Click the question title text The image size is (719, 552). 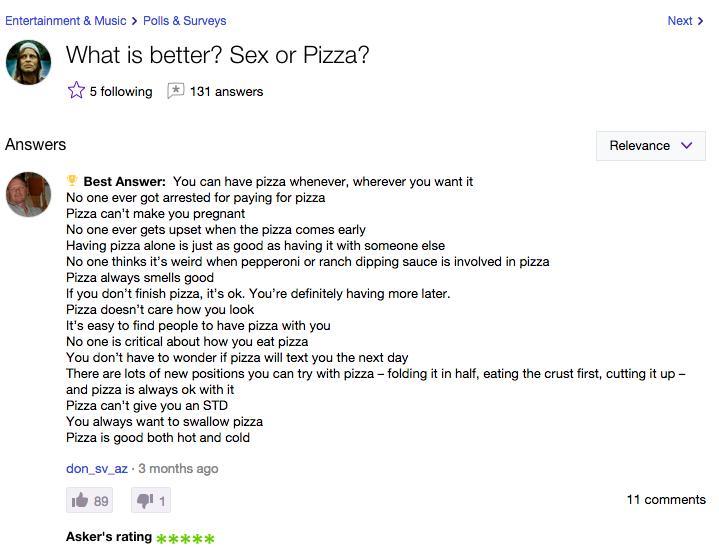pos(217,55)
